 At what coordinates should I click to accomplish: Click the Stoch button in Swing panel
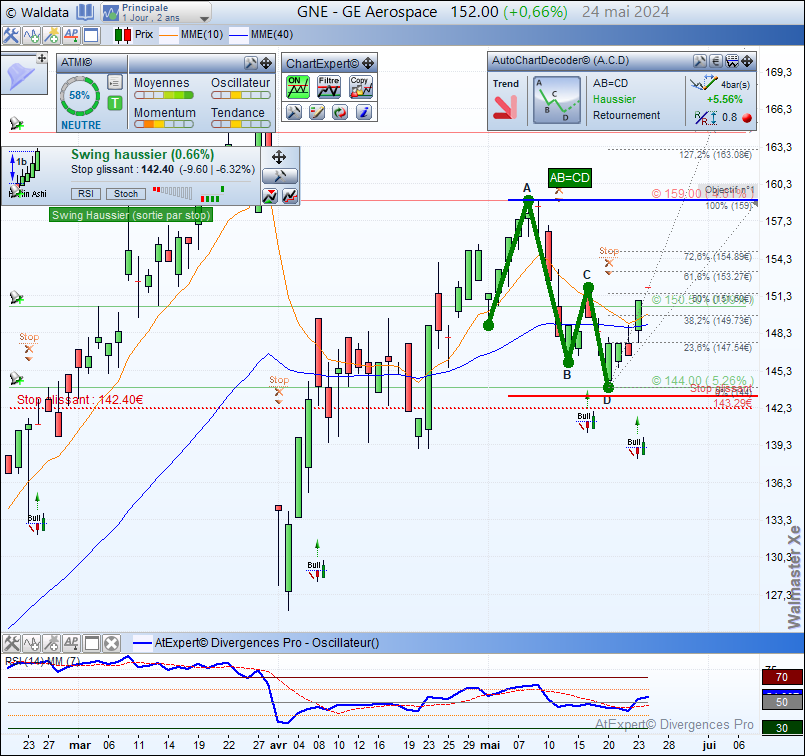[126, 193]
